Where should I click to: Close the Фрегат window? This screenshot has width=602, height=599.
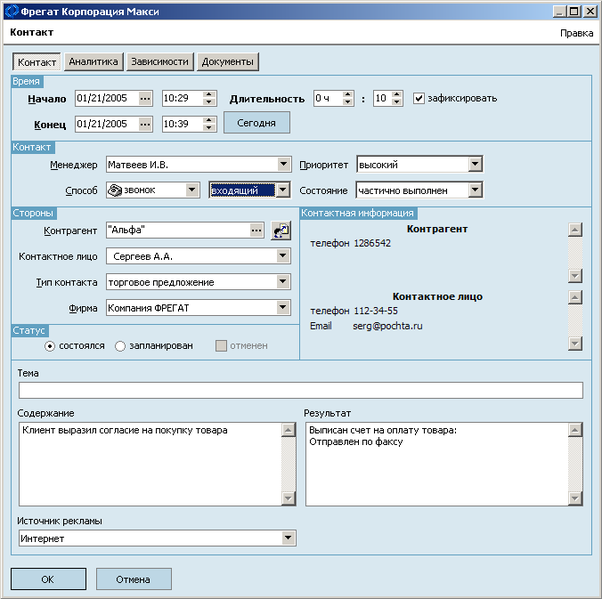coord(590,12)
